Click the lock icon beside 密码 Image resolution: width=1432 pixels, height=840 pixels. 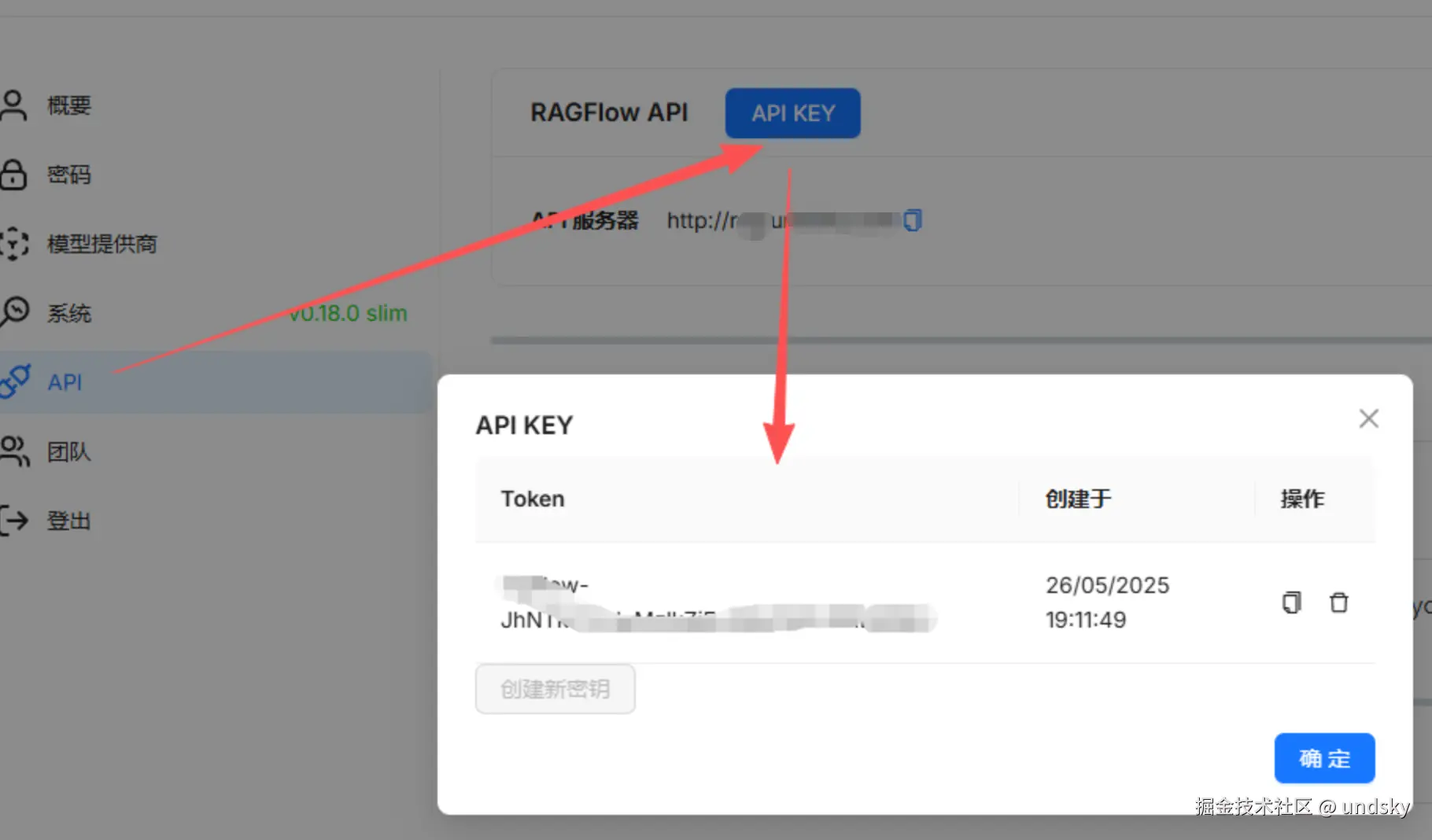[x=13, y=175]
